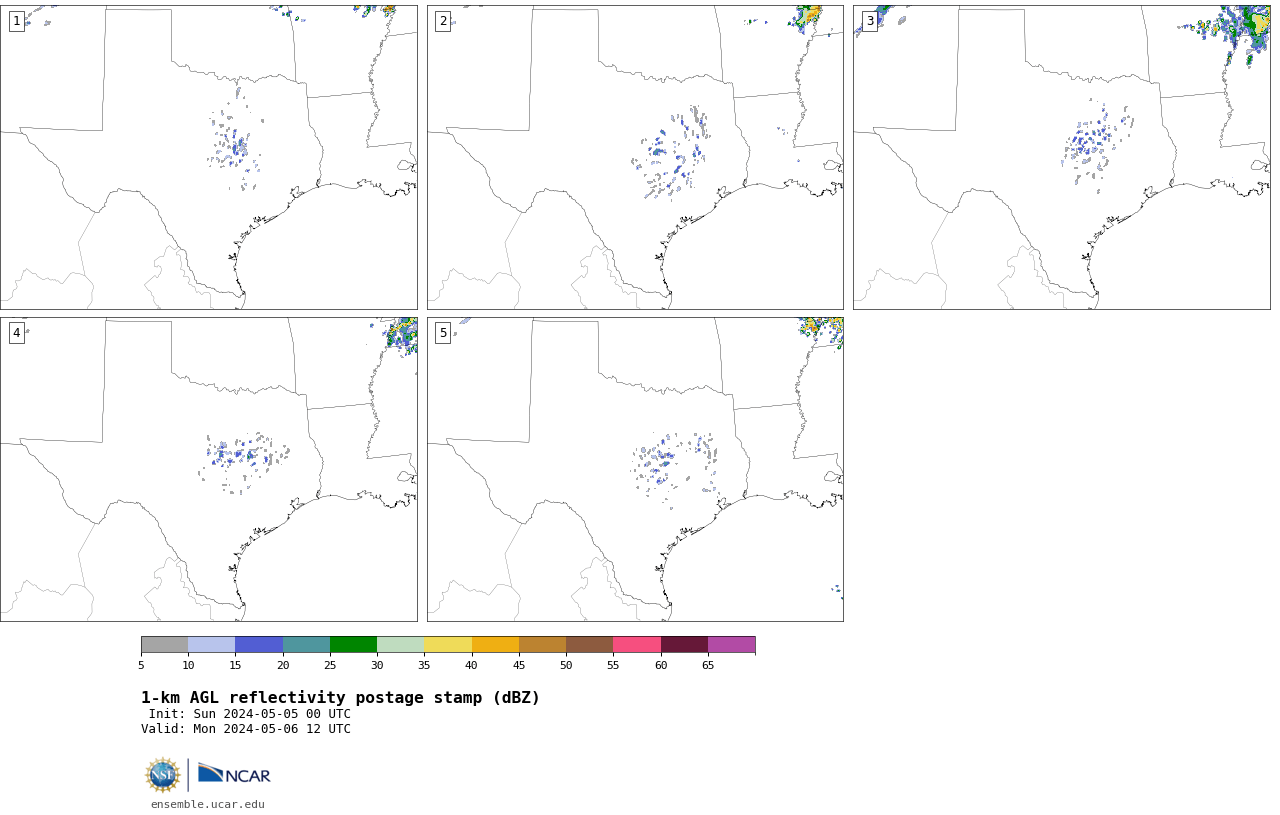Viewport: 1280px width, 815px height.
Task: Click the dark green 25-30 dBZ swatch
Action: click(353, 644)
